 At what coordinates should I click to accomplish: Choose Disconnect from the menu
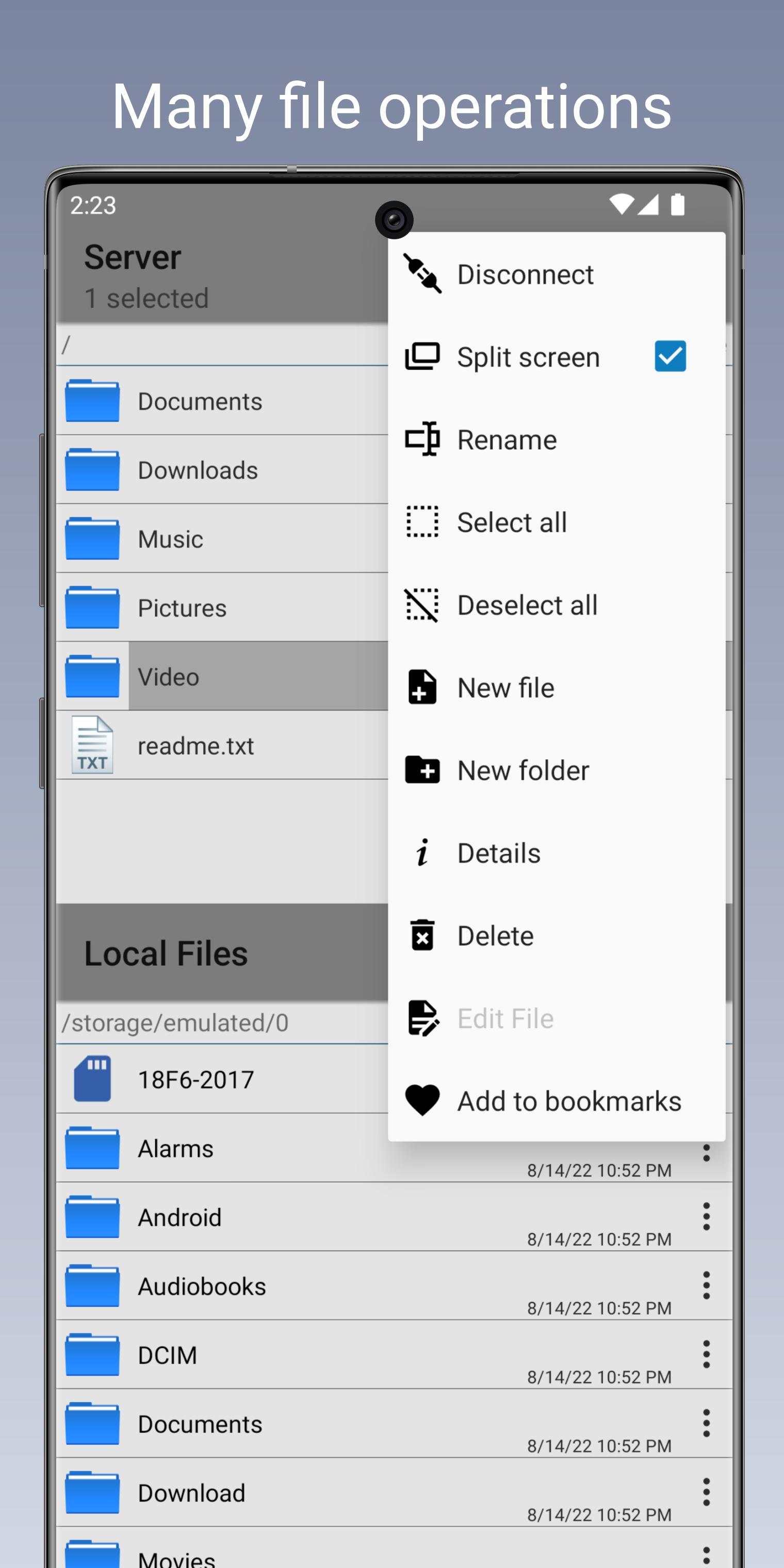click(x=557, y=274)
